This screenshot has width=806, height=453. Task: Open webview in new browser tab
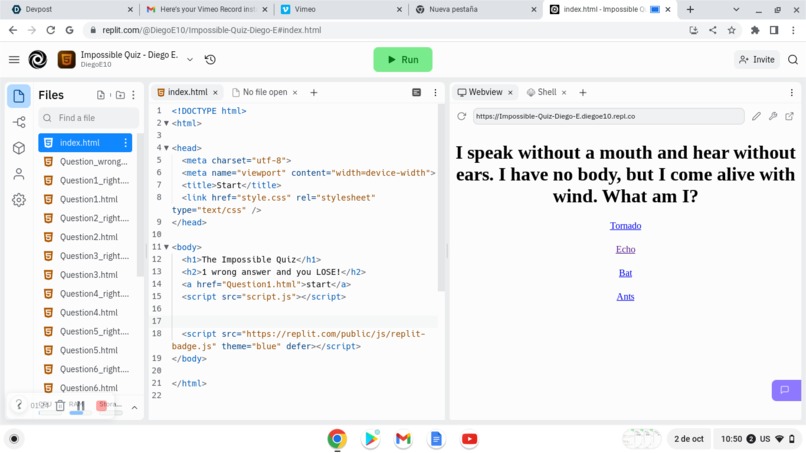click(x=790, y=116)
